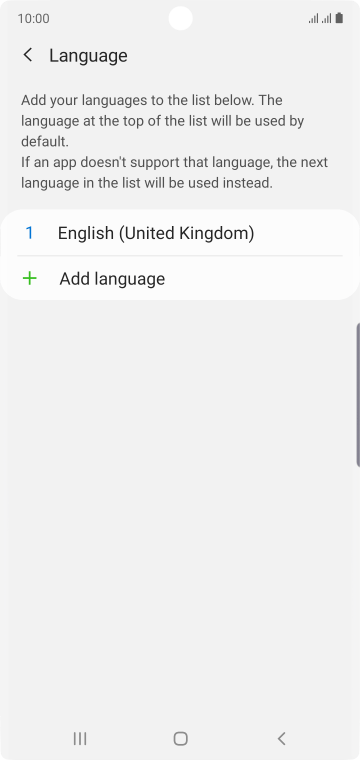Tap the front camera cutout at top
The width and height of the screenshot is (360, 760).
(x=180, y=18)
